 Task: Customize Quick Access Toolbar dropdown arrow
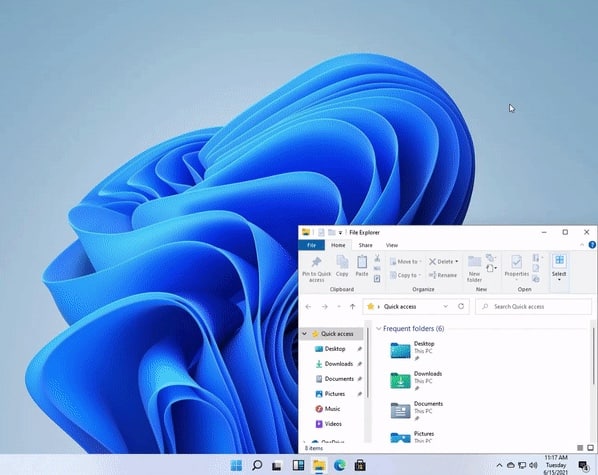point(341,233)
